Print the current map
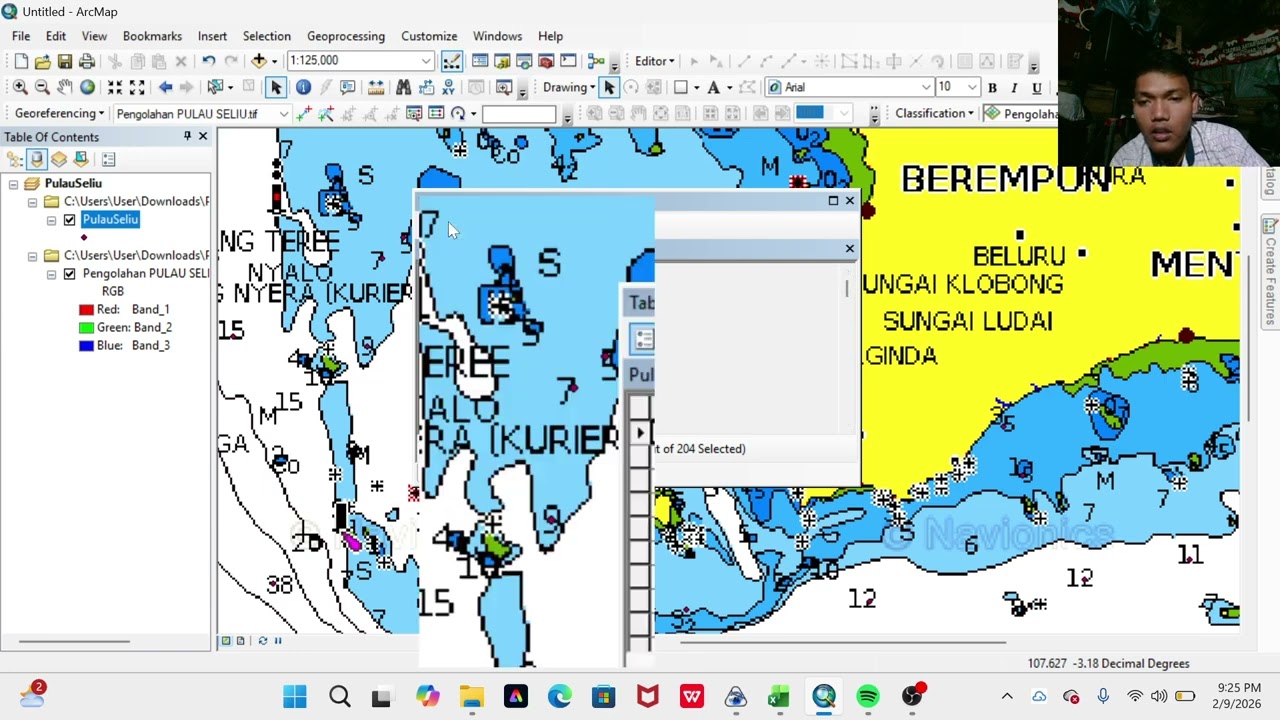 coord(86,61)
